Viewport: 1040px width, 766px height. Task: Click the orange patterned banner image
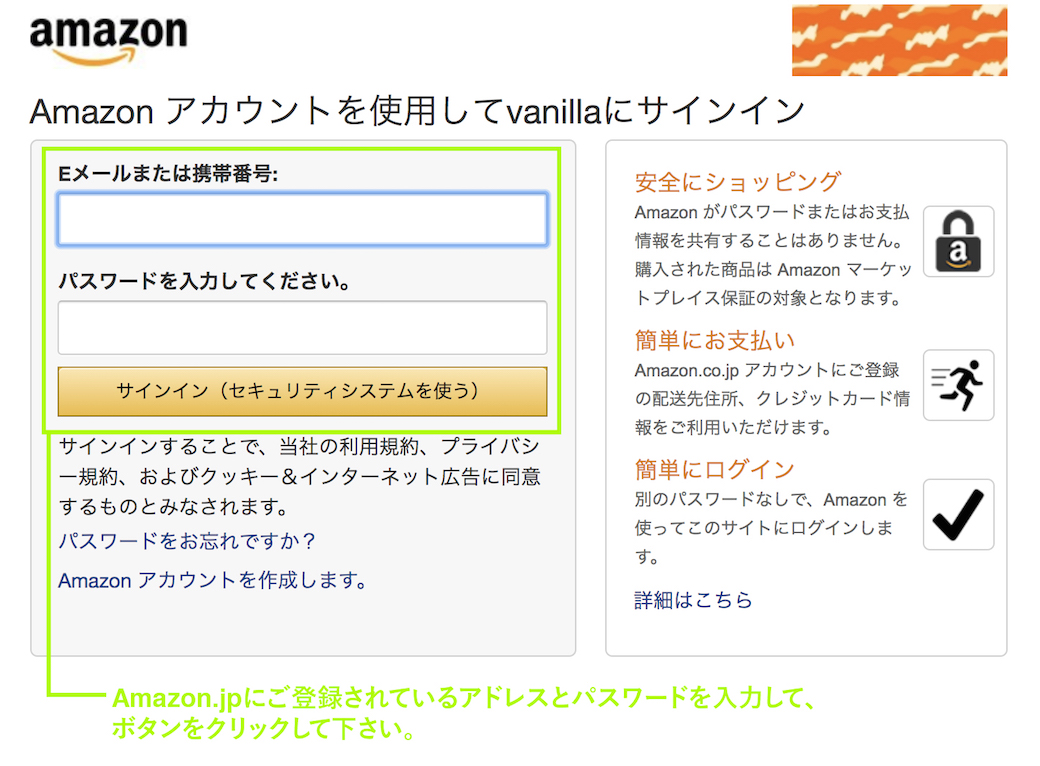[x=898, y=41]
